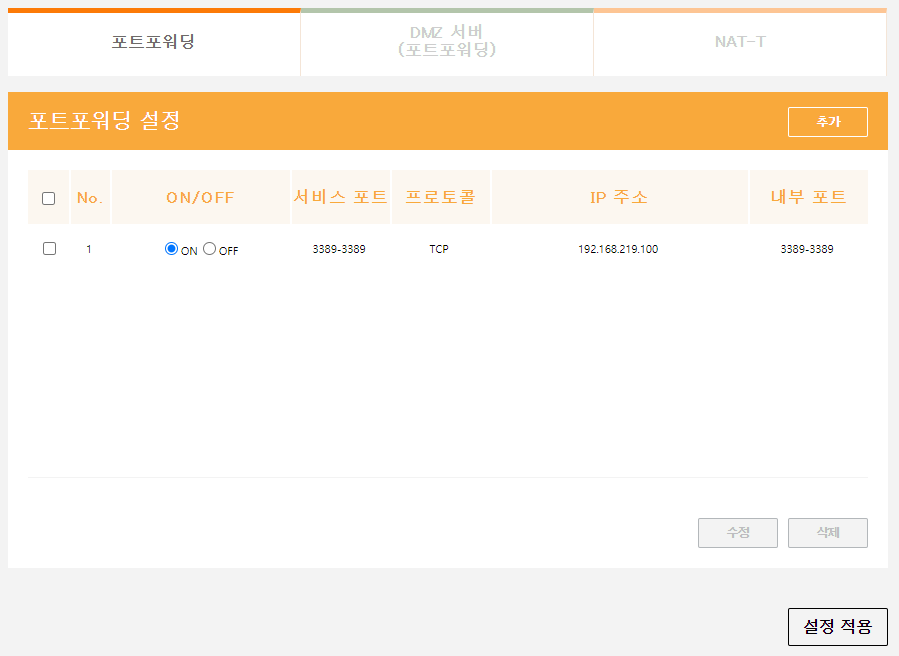Click the 내부 포트 column header
Image resolution: width=899 pixels, height=656 pixels.
(x=808, y=197)
